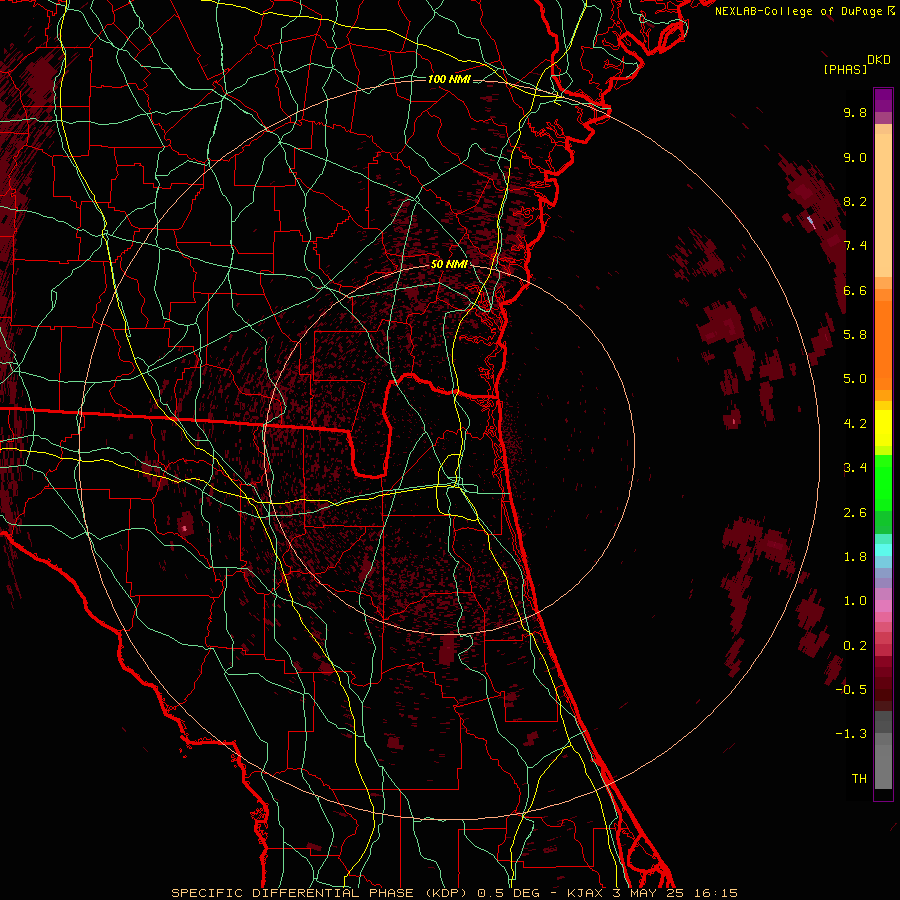Click the 2.6 value on the color scale
This screenshot has height=900, width=900.
[x=855, y=513]
